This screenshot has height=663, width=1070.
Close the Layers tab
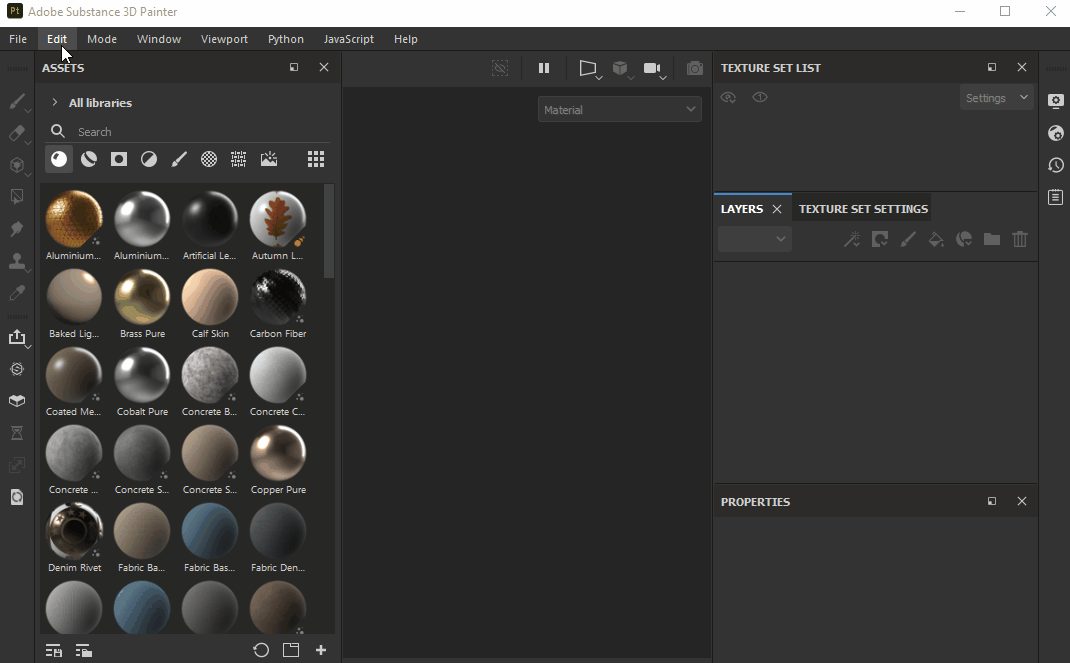click(x=777, y=209)
